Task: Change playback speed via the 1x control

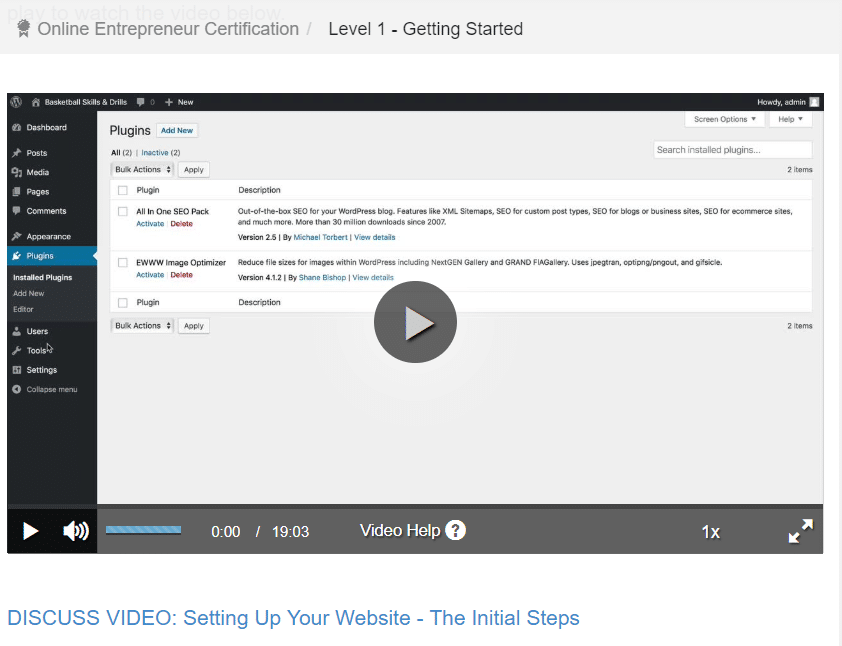Action: (710, 532)
